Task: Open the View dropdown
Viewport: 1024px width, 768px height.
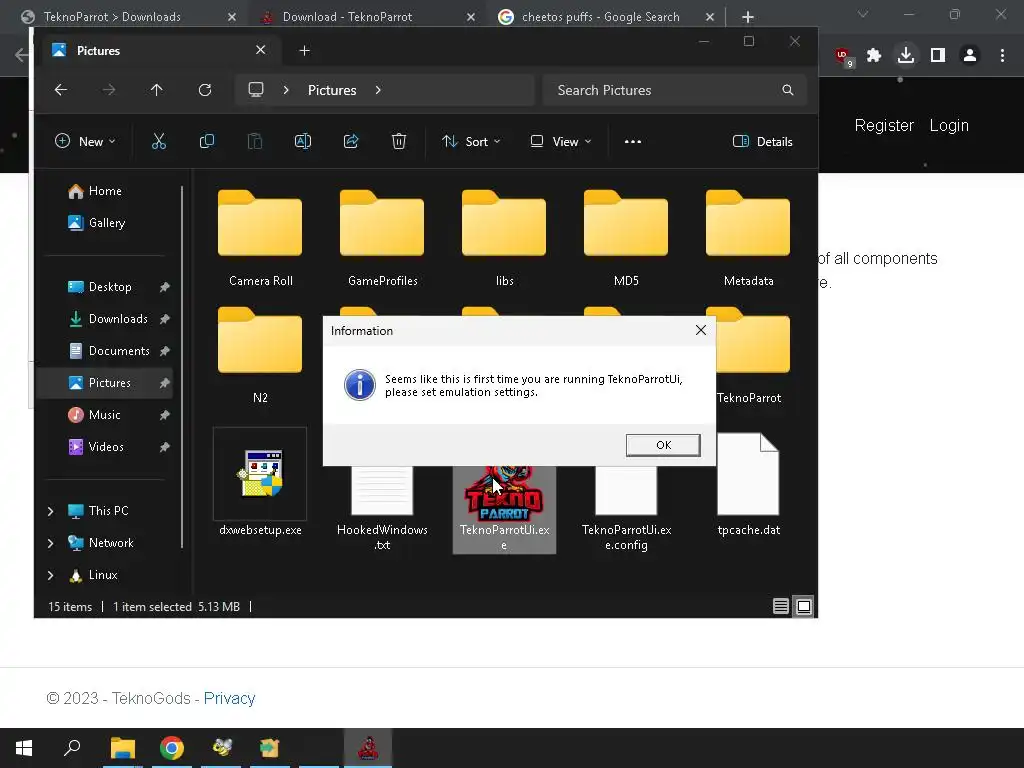Action: pyautogui.click(x=560, y=142)
